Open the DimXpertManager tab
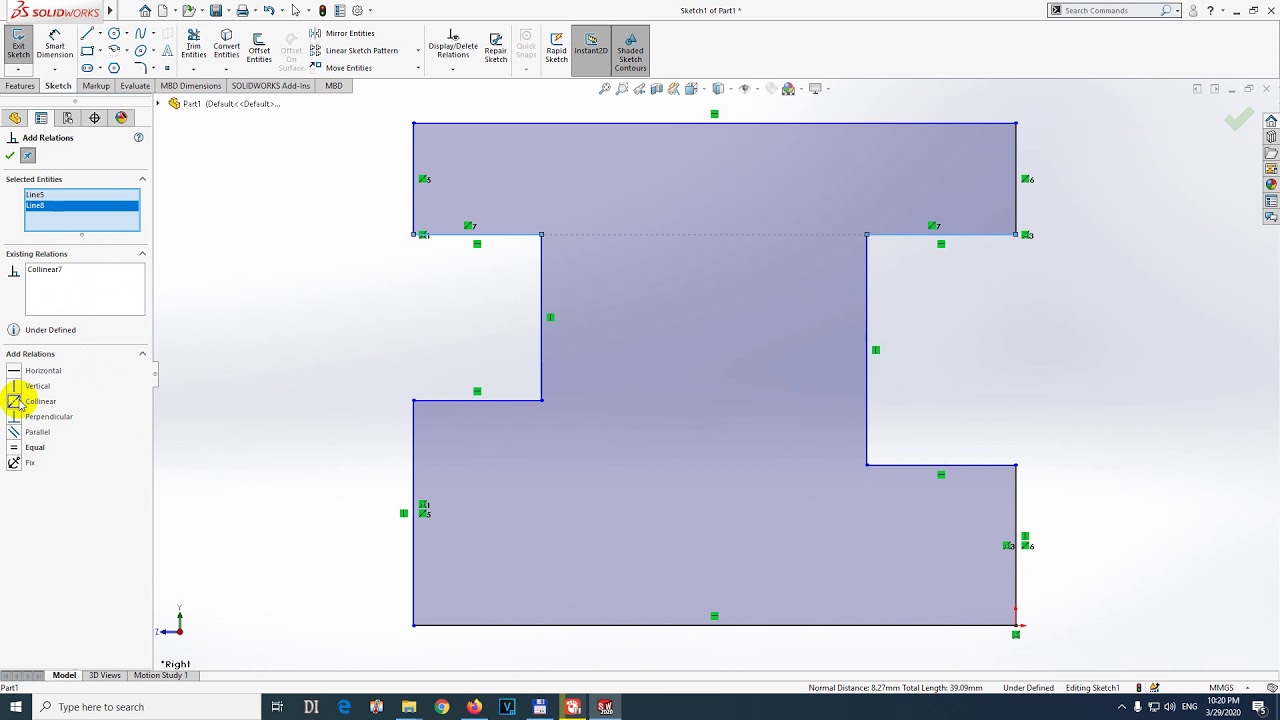 pos(95,118)
